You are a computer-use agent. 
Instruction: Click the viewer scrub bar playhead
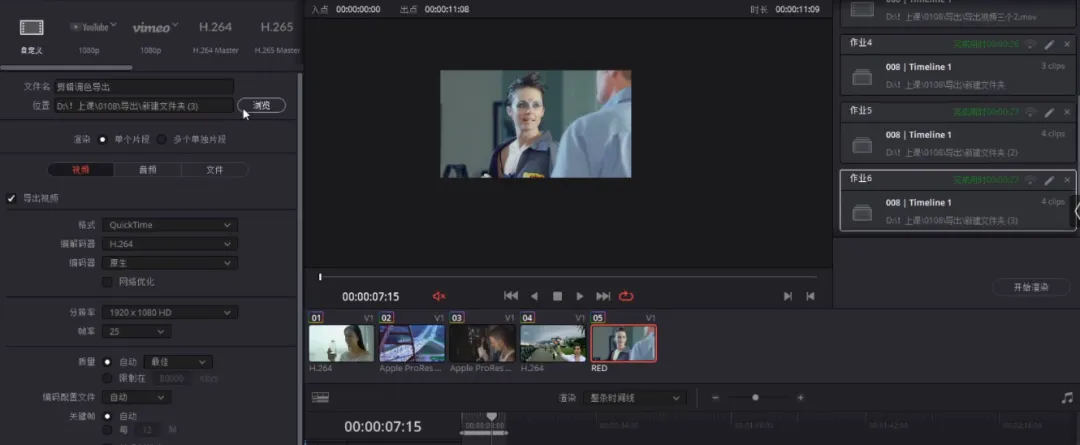click(x=320, y=277)
